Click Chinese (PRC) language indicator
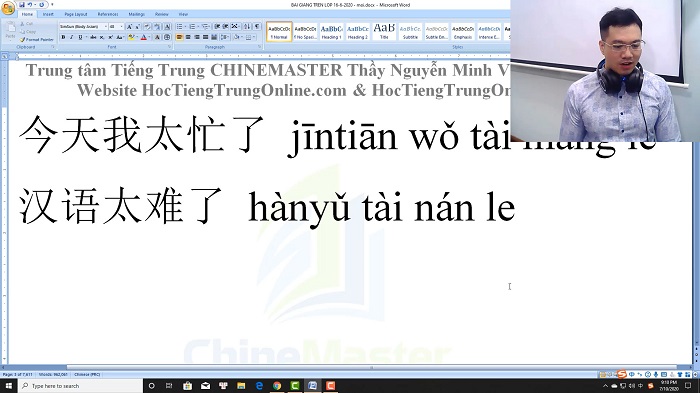This screenshot has width=700, height=393. point(87,374)
